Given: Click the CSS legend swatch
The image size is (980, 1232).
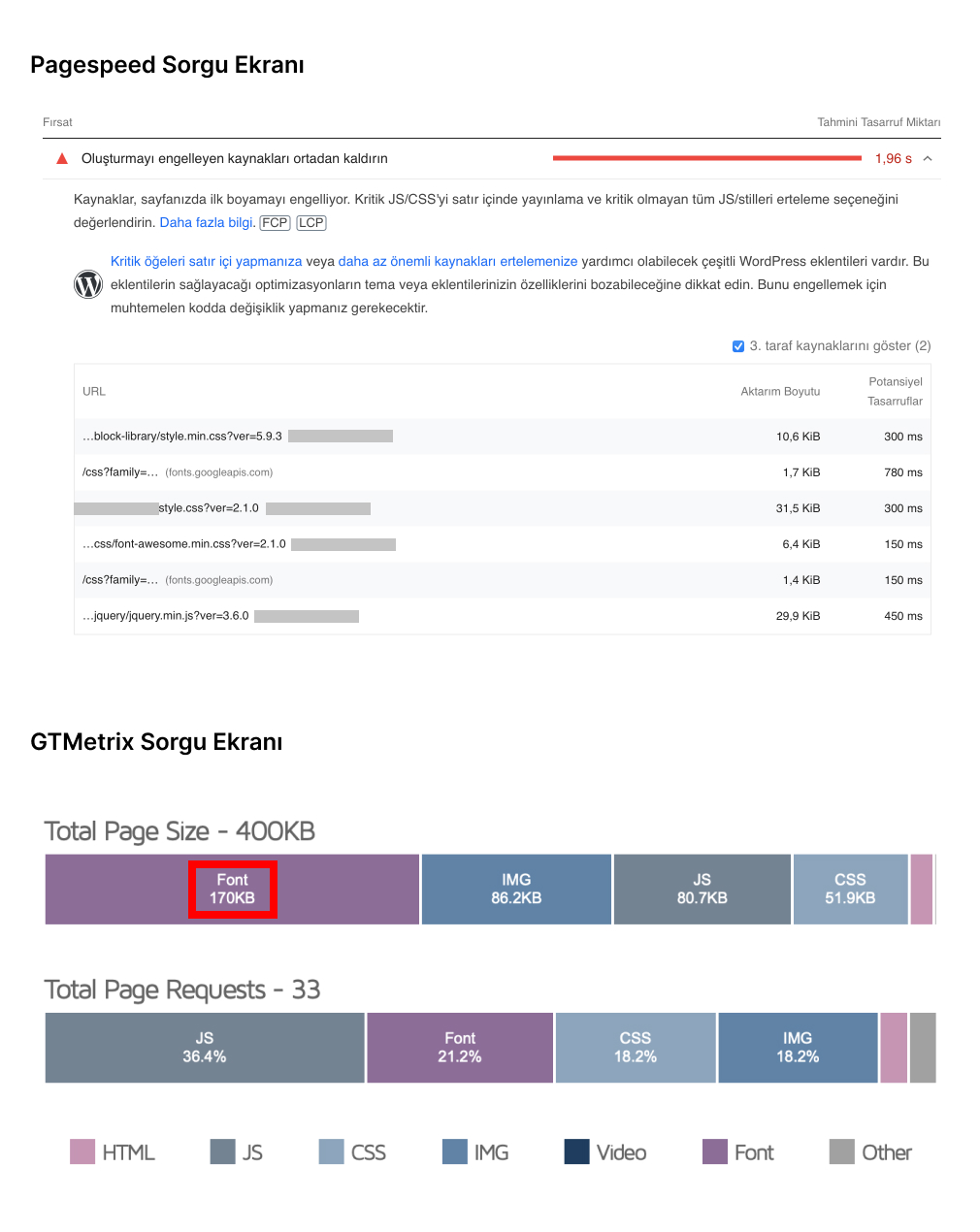Looking at the screenshot, I should [x=332, y=1151].
